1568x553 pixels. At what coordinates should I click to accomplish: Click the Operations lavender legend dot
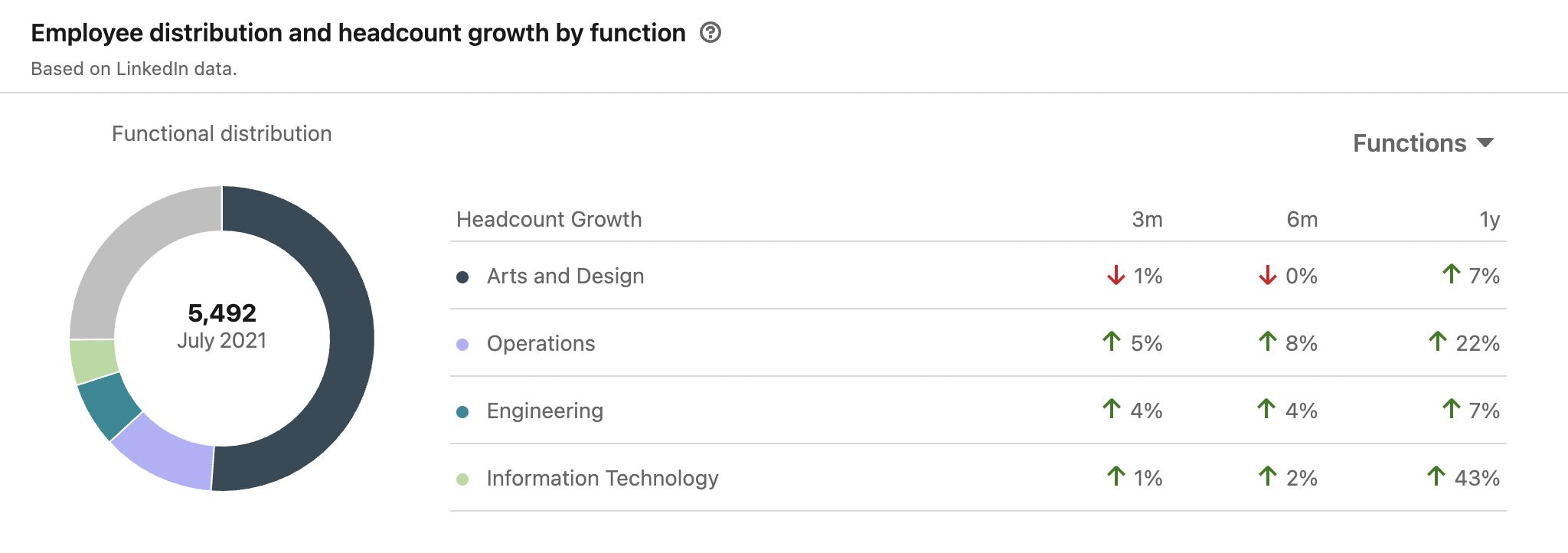pyautogui.click(x=462, y=344)
